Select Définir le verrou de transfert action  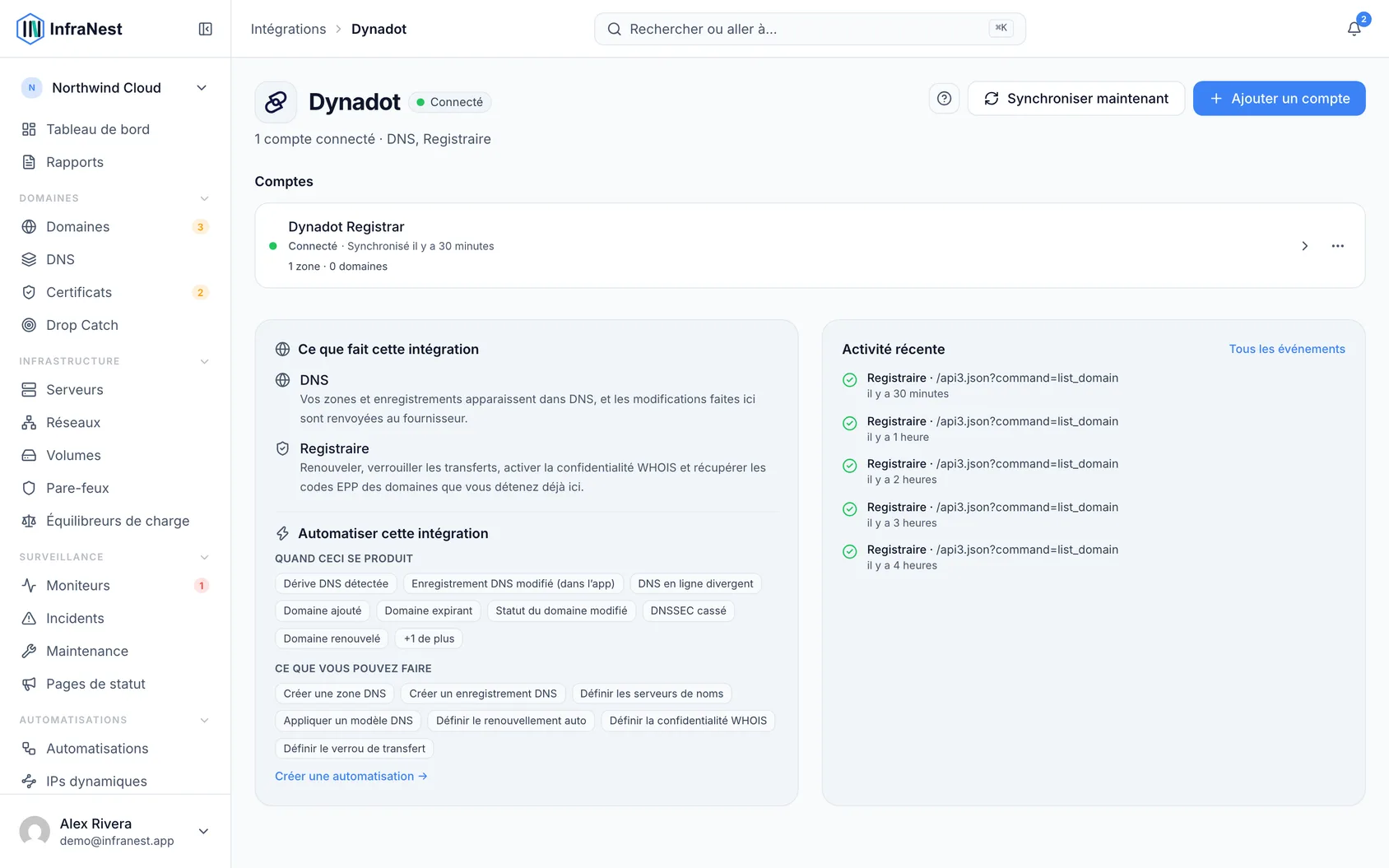354,749
